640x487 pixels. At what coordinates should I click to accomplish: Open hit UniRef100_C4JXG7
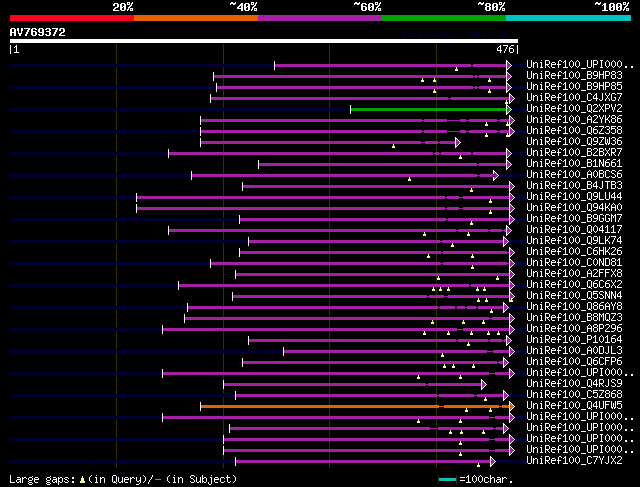pyautogui.click(x=574, y=98)
